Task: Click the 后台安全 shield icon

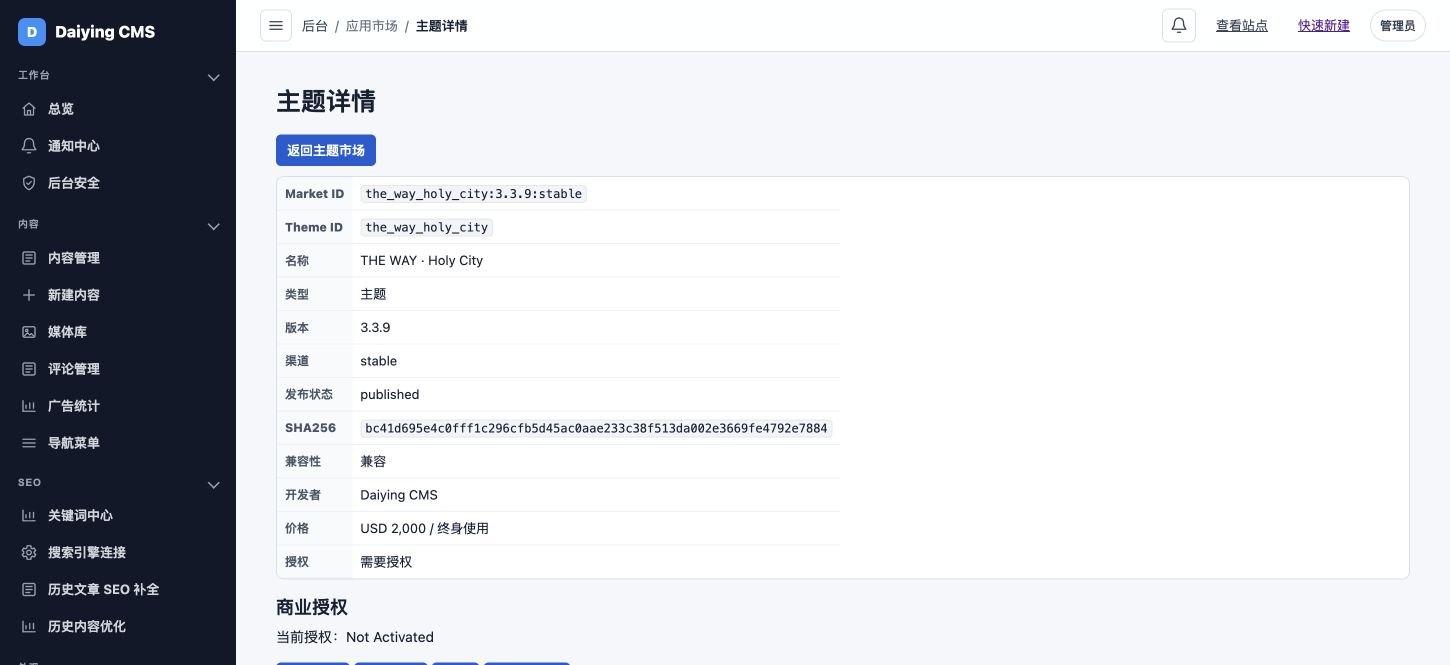Action: pyautogui.click(x=29, y=183)
